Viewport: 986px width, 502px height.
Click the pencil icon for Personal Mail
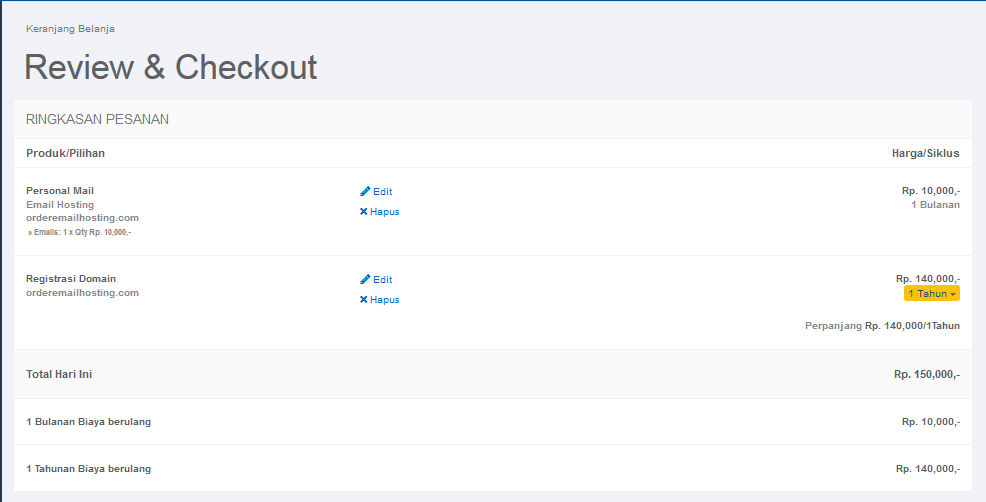365,191
